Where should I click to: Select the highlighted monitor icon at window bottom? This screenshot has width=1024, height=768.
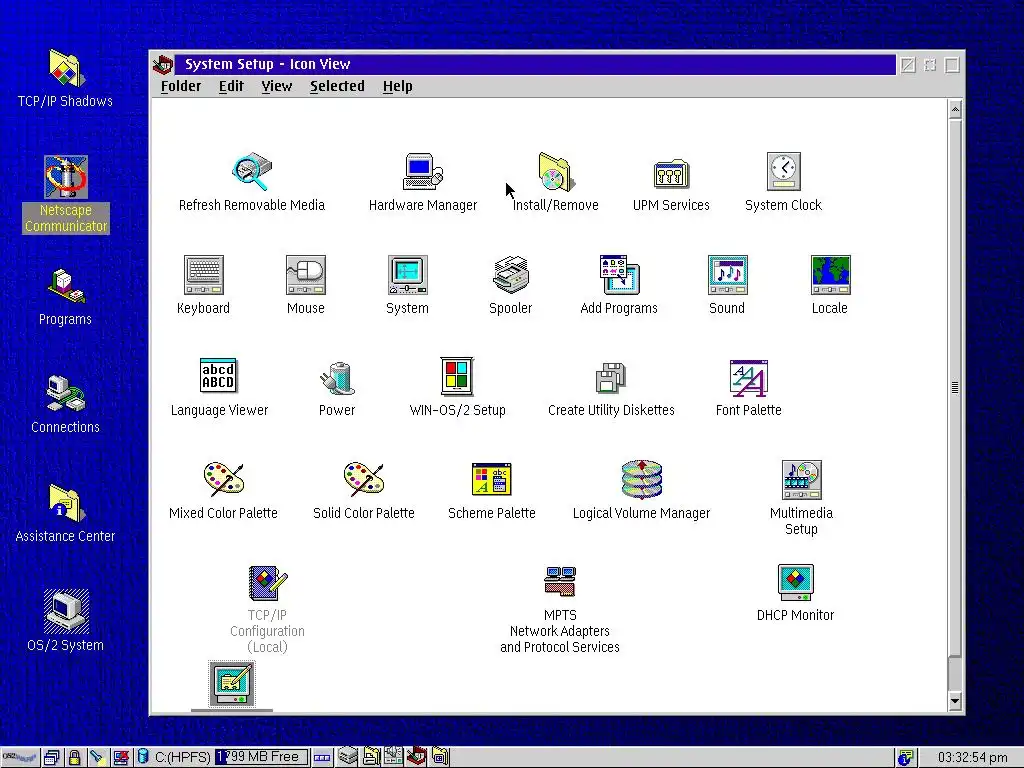(232, 684)
